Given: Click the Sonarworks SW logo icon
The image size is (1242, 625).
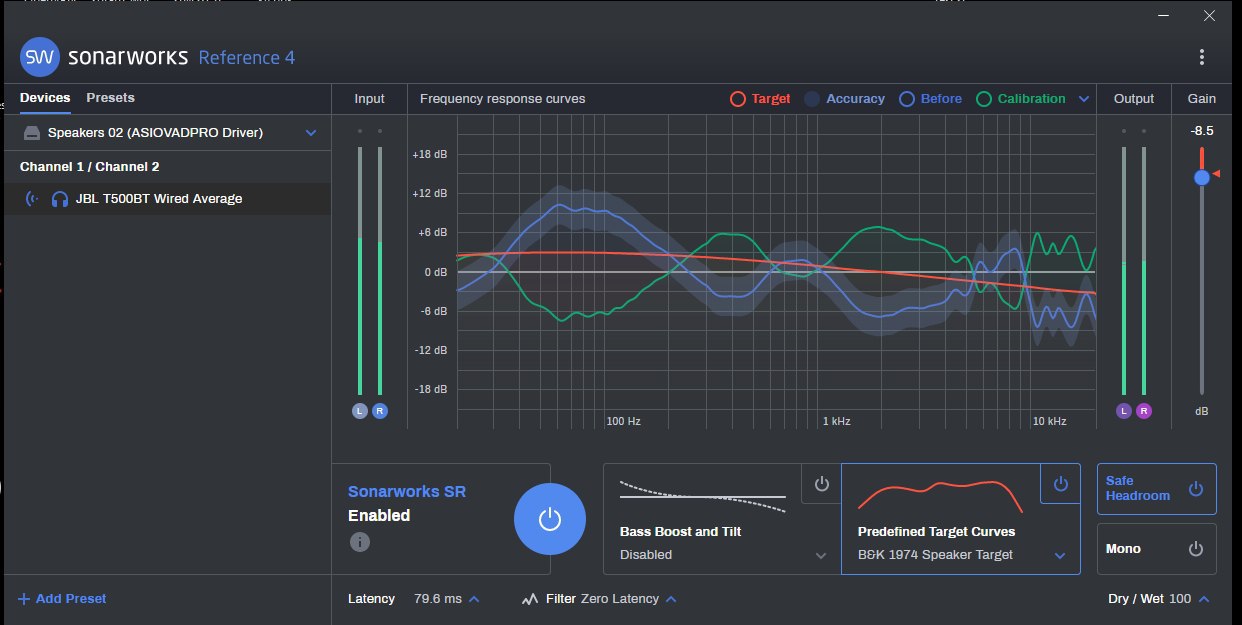Looking at the screenshot, I should point(39,57).
